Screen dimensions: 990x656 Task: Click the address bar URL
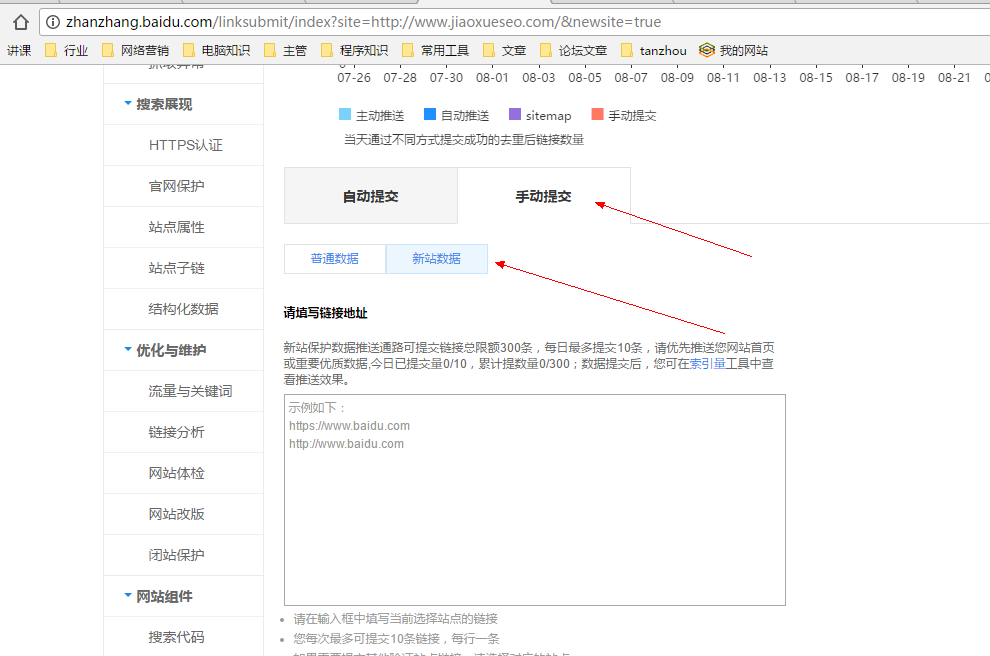[x=363, y=22]
